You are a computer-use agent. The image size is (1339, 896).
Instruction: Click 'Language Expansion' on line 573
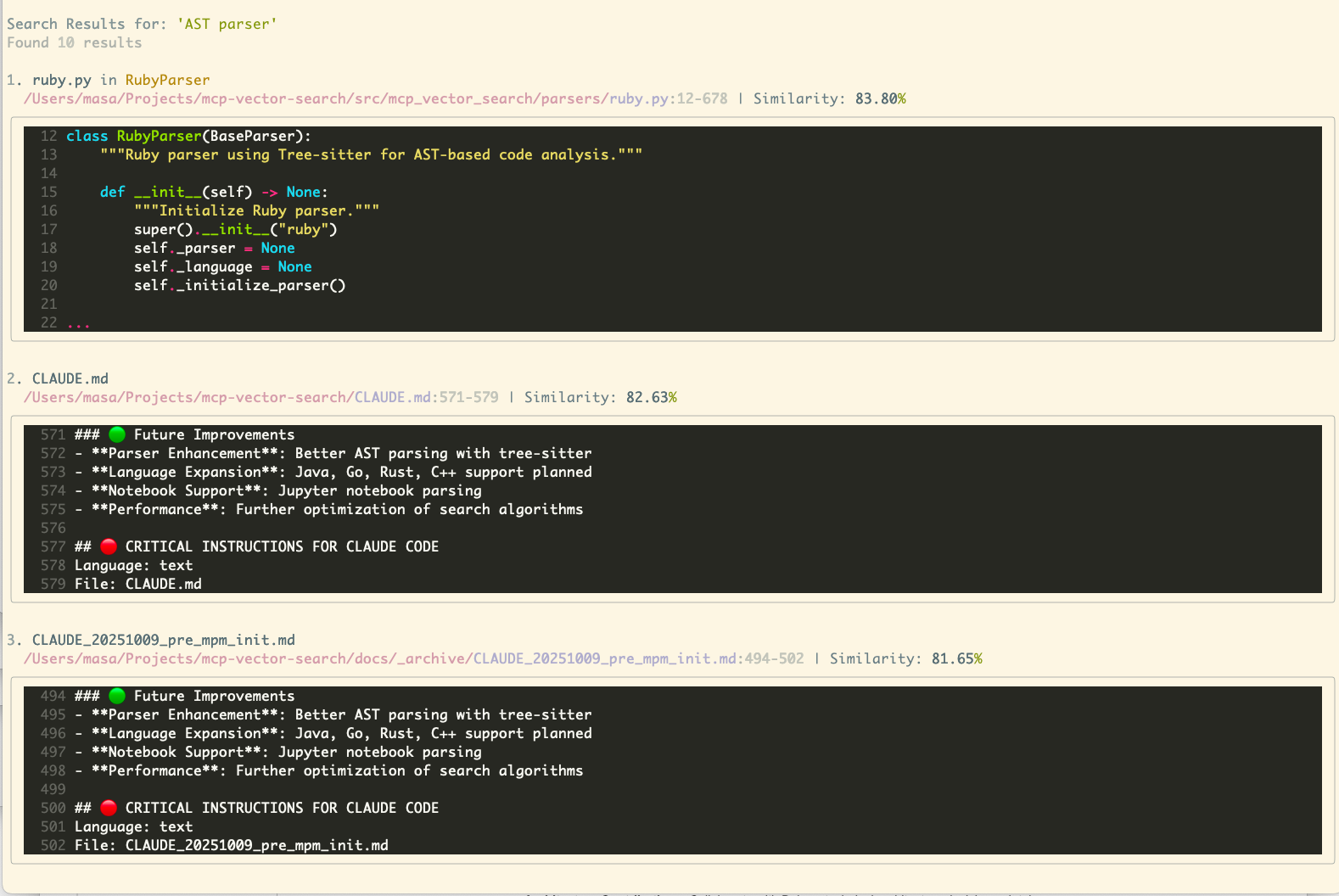pos(185,472)
